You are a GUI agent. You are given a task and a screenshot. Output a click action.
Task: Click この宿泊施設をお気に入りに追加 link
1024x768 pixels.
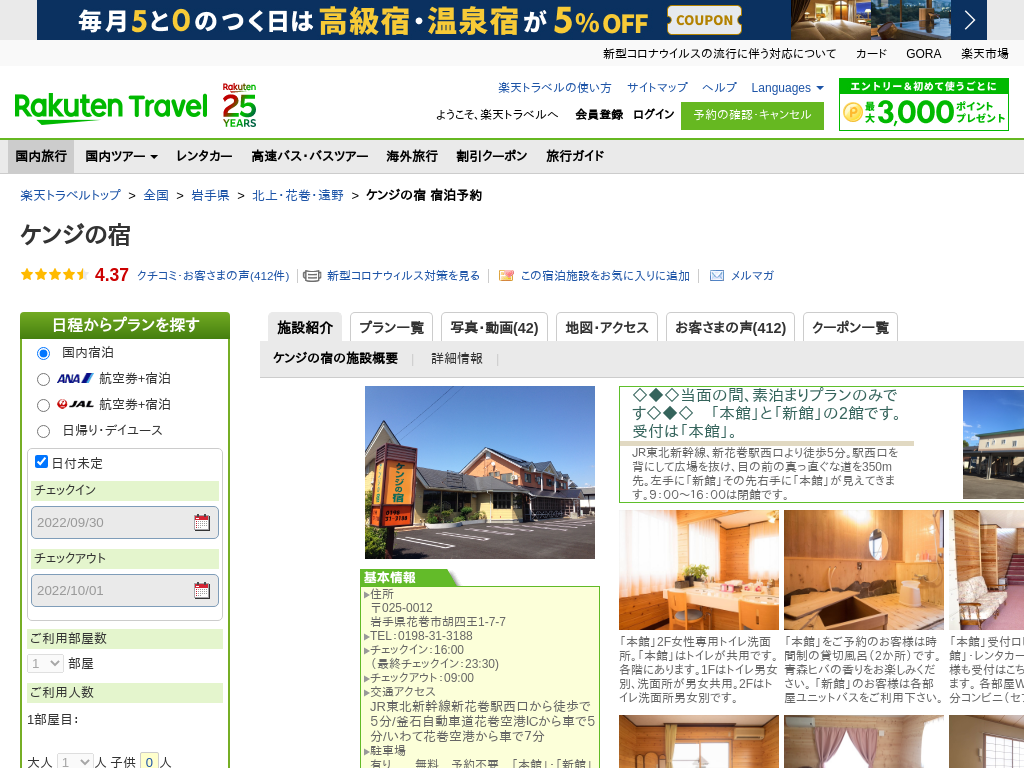605,276
